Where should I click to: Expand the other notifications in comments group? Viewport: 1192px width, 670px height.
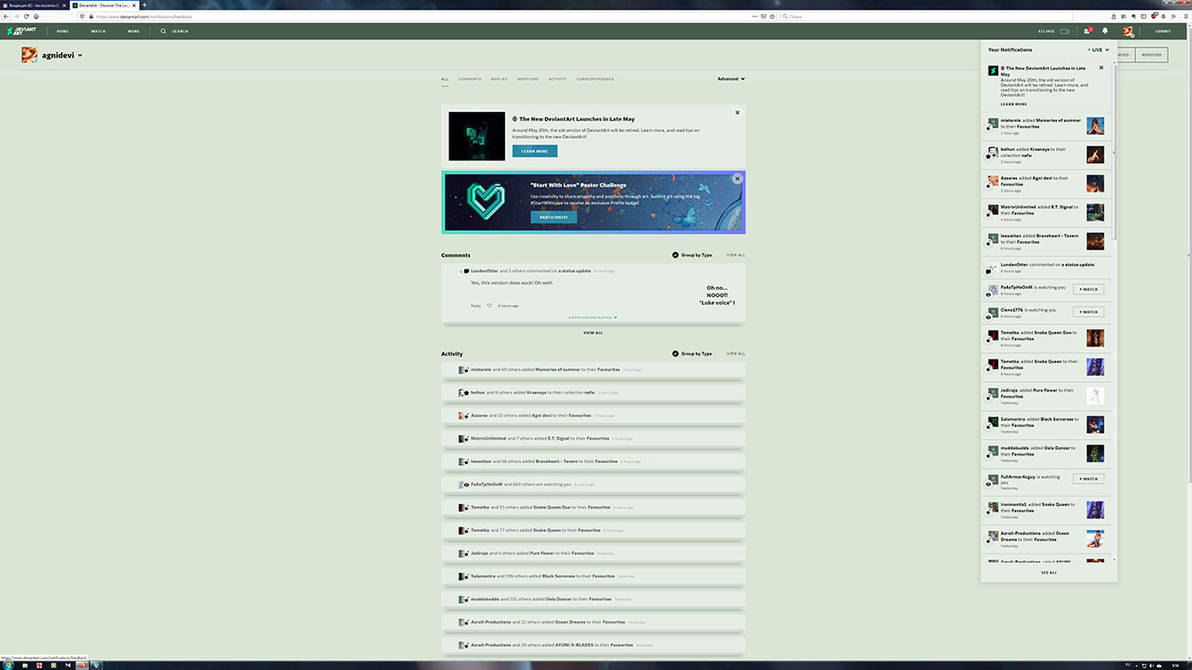click(593, 318)
